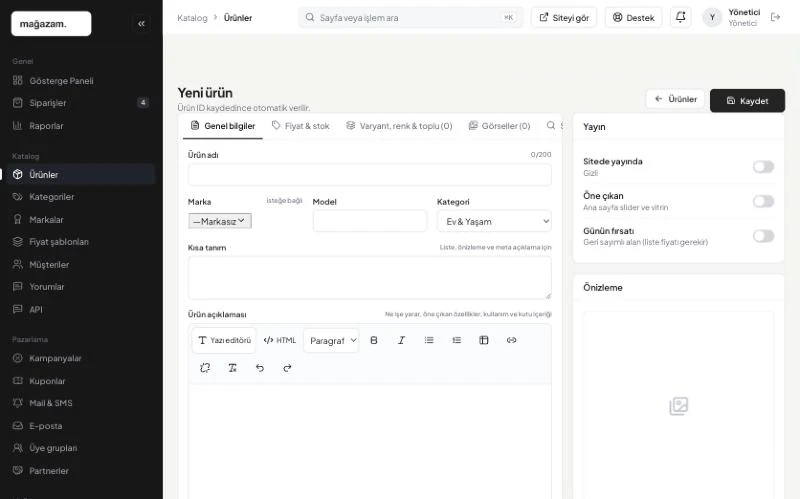Click the clear formatting icon
Screen dimensions: 800x499
pos(233,368)
